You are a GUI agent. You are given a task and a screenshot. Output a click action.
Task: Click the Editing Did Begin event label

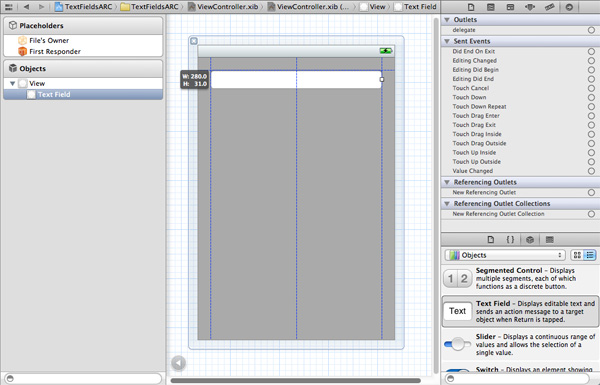476,70
